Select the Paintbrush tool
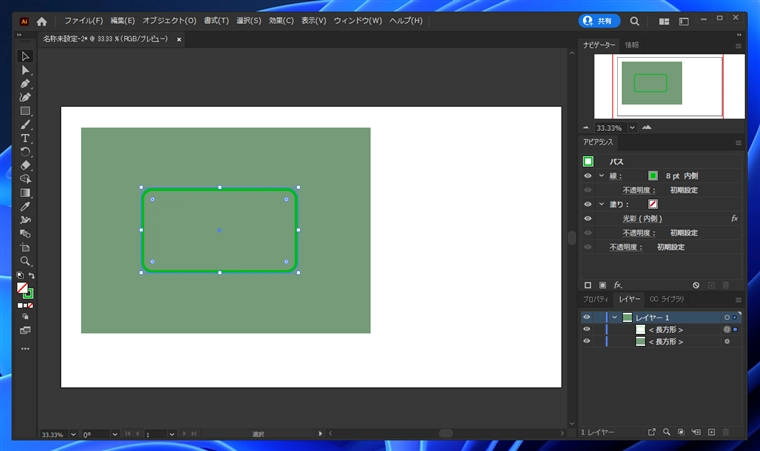760x451 pixels. (x=25, y=125)
